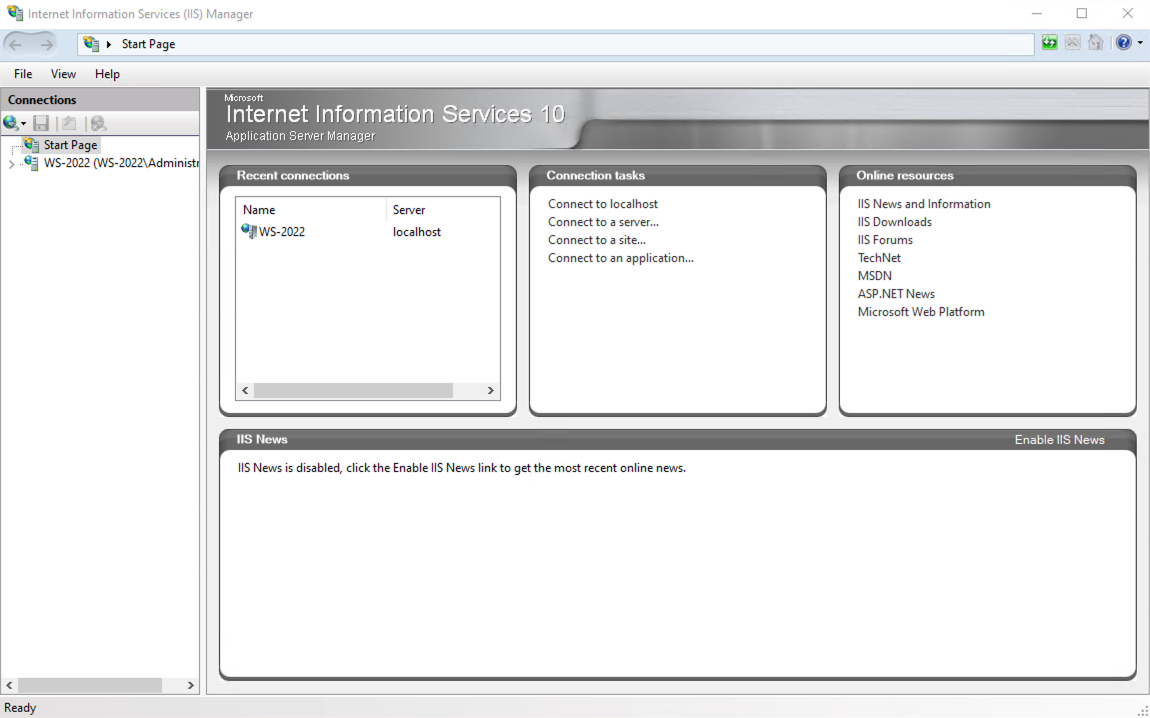Click the Refresh icon near the address bar
Screen dimensions: 1150x718
click(x=1049, y=42)
